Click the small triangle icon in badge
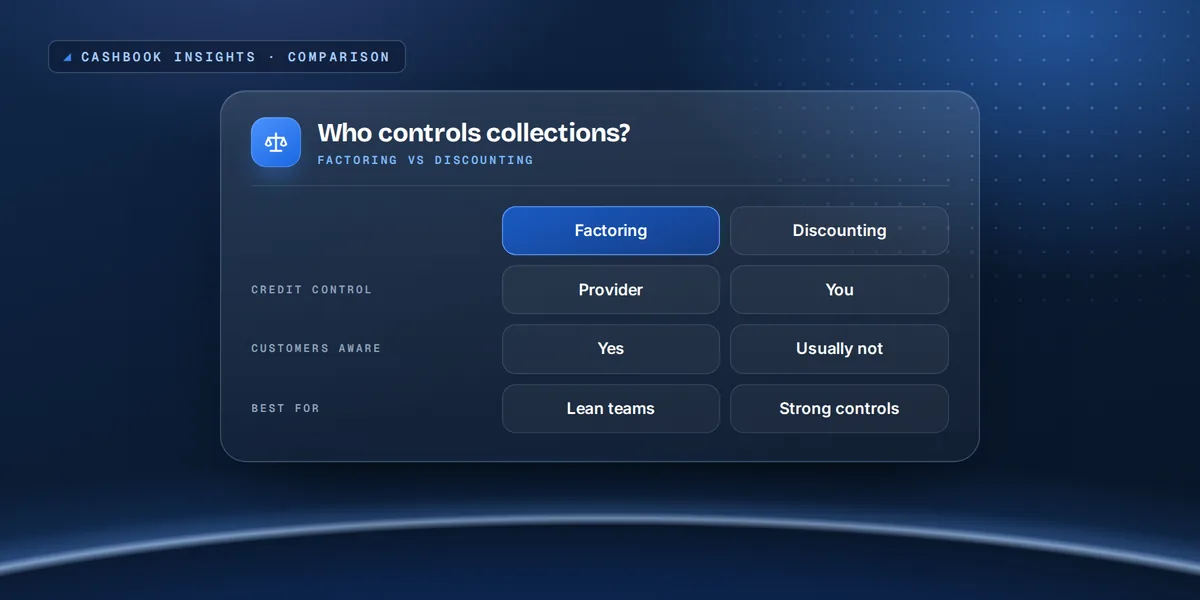 tap(68, 58)
